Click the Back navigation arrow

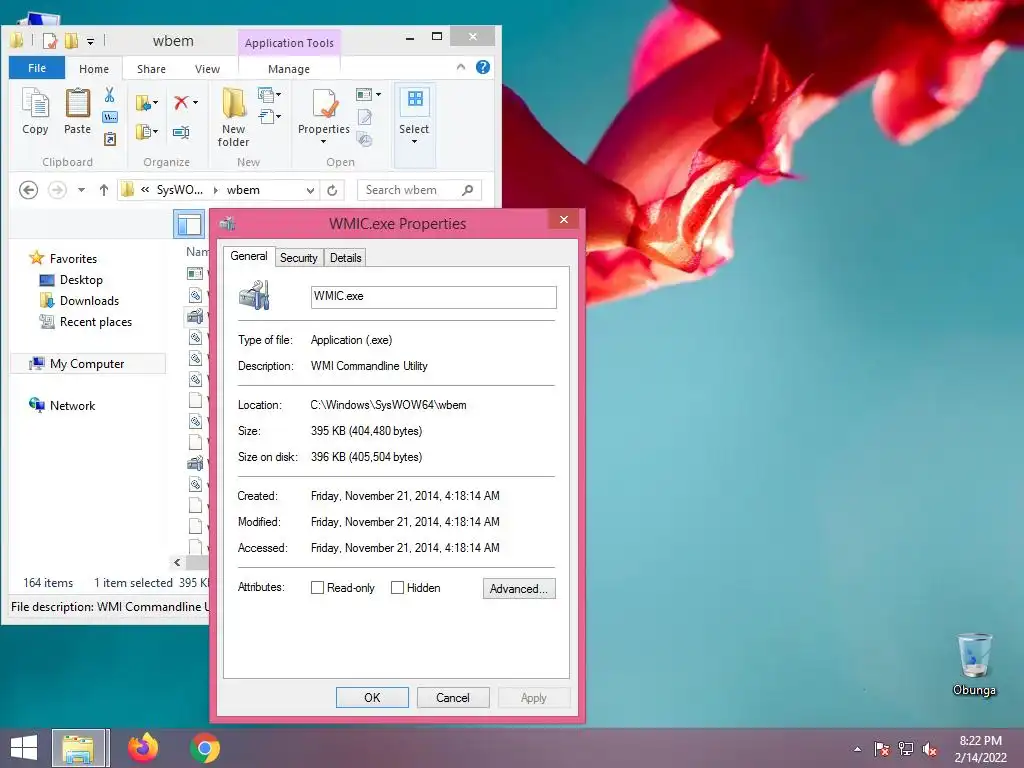[x=28, y=190]
